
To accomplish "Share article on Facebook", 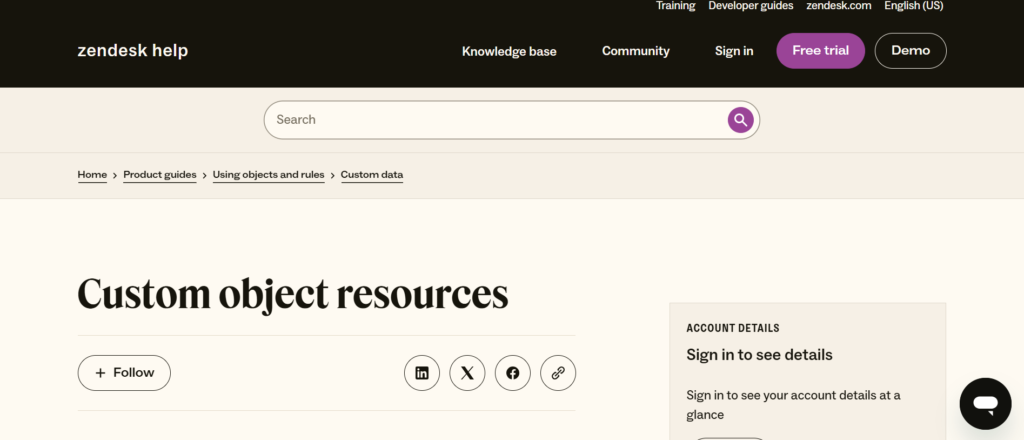I will point(513,373).
